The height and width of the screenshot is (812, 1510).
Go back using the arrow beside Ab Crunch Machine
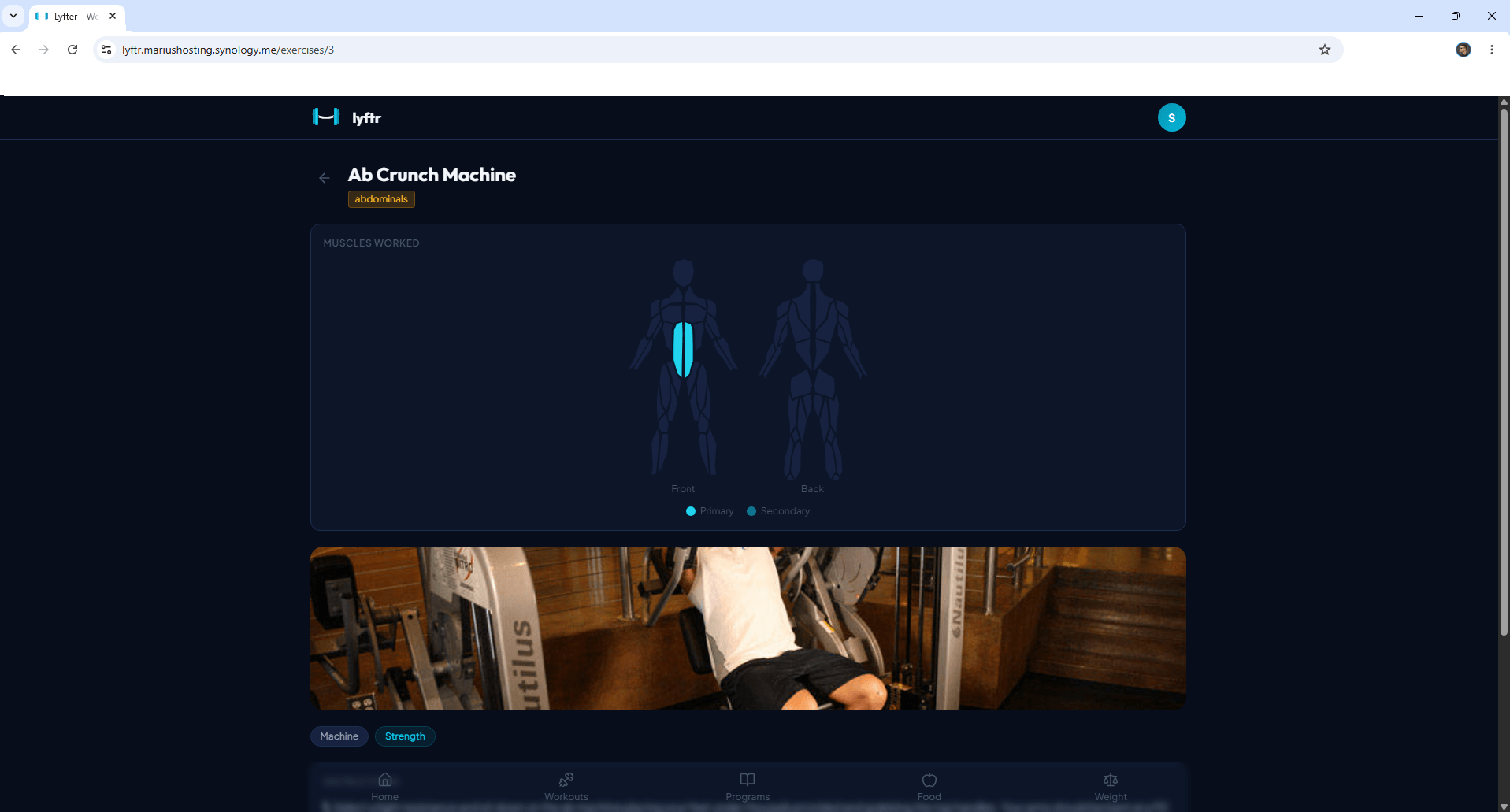pos(324,178)
